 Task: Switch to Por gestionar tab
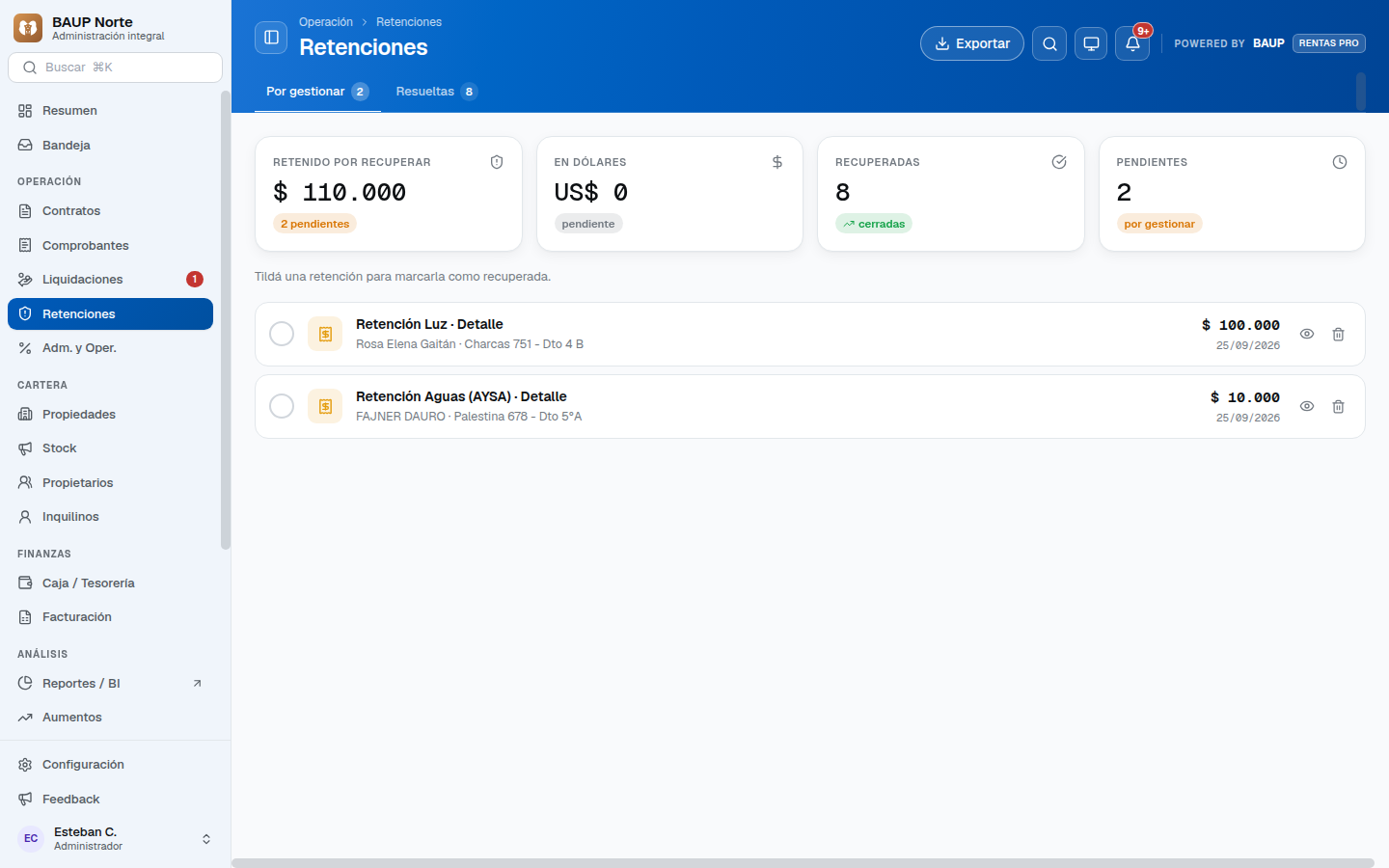(x=317, y=92)
